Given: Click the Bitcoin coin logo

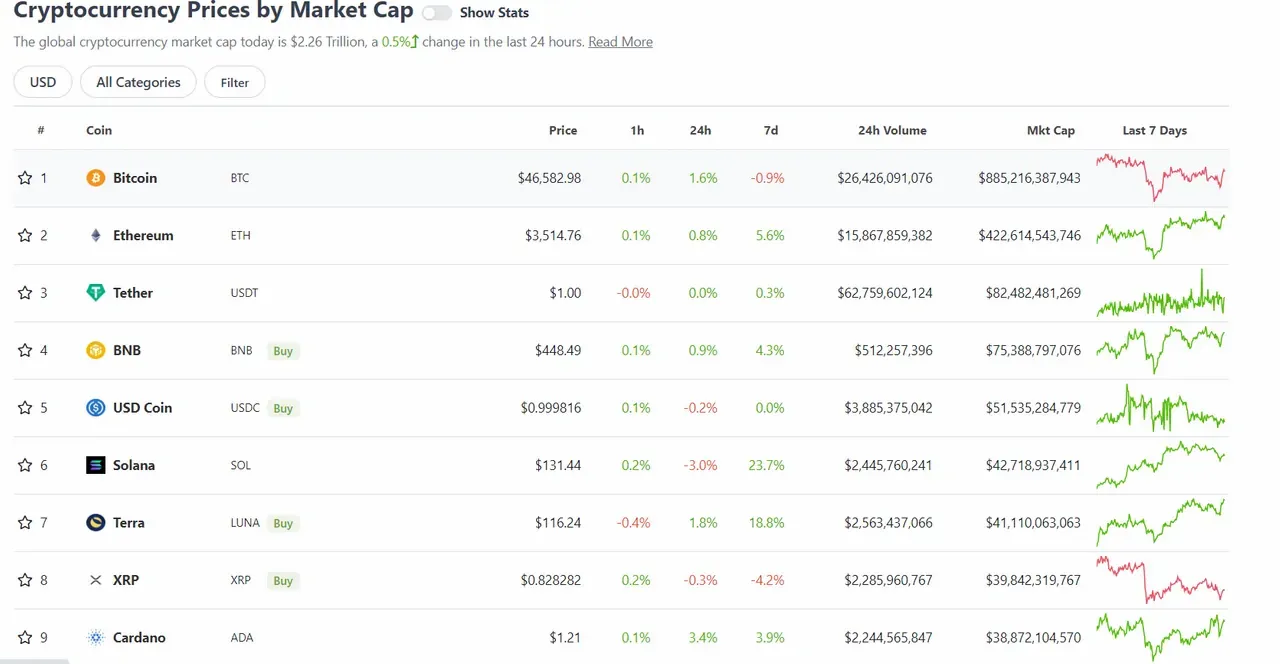Looking at the screenshot, I should tap(96, 178).
